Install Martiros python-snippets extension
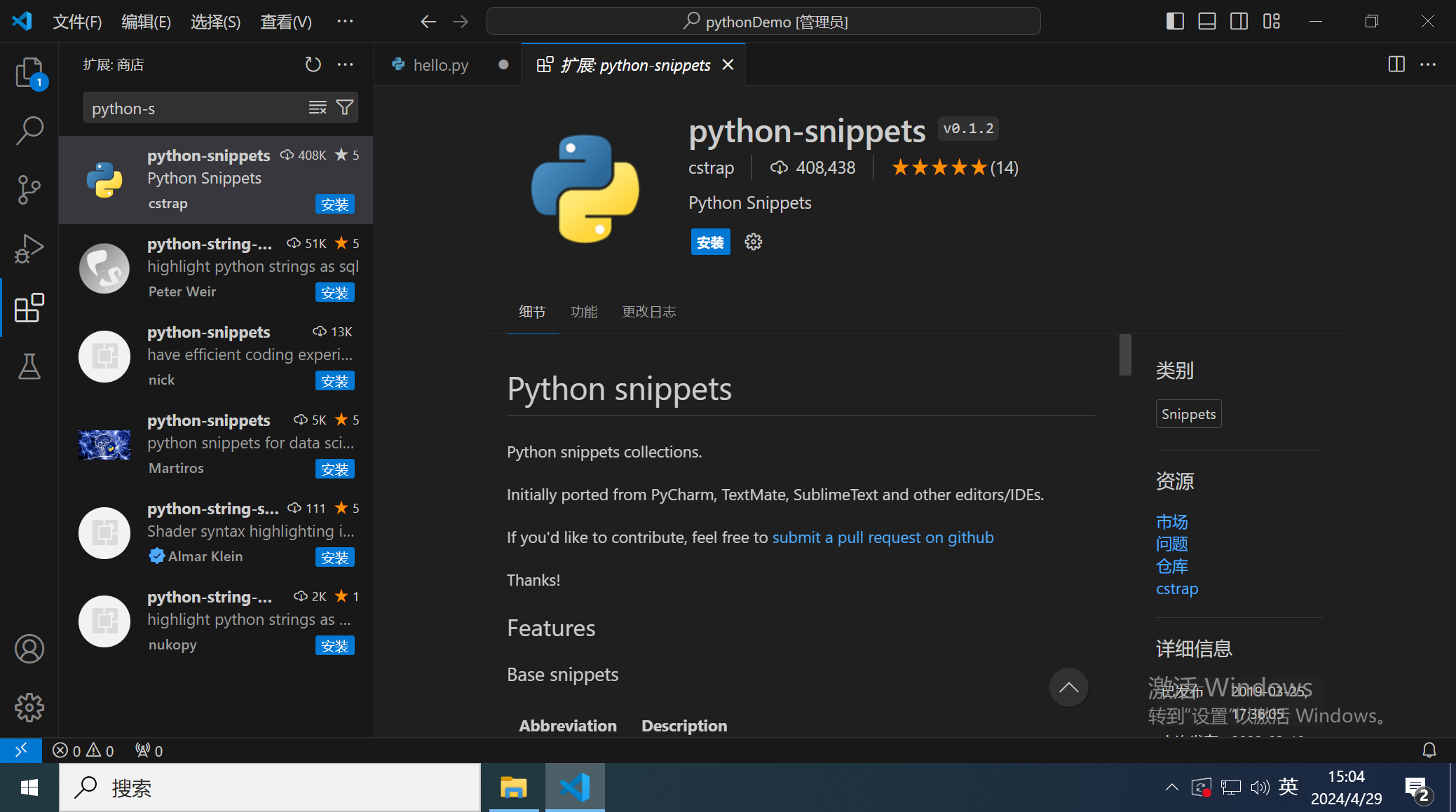This screenshot has width=1456, height=812. coord(335,469)
